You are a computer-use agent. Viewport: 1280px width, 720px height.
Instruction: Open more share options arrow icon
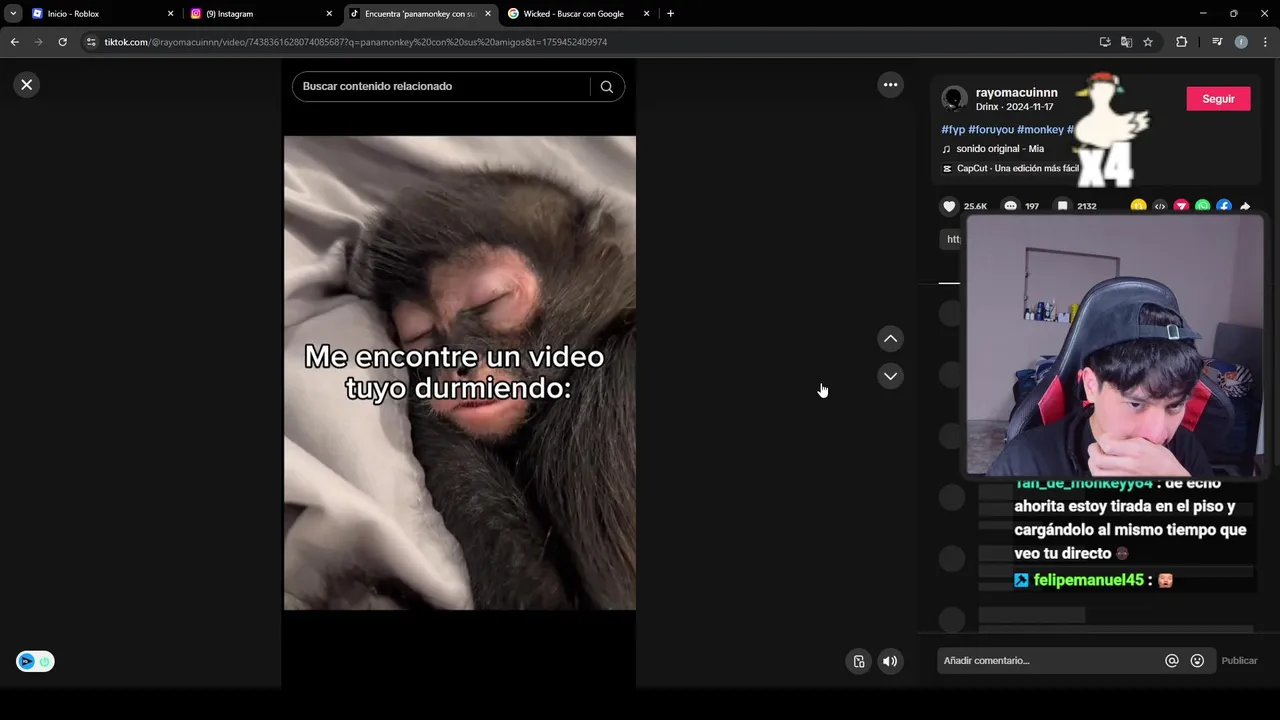[1245, 206]
